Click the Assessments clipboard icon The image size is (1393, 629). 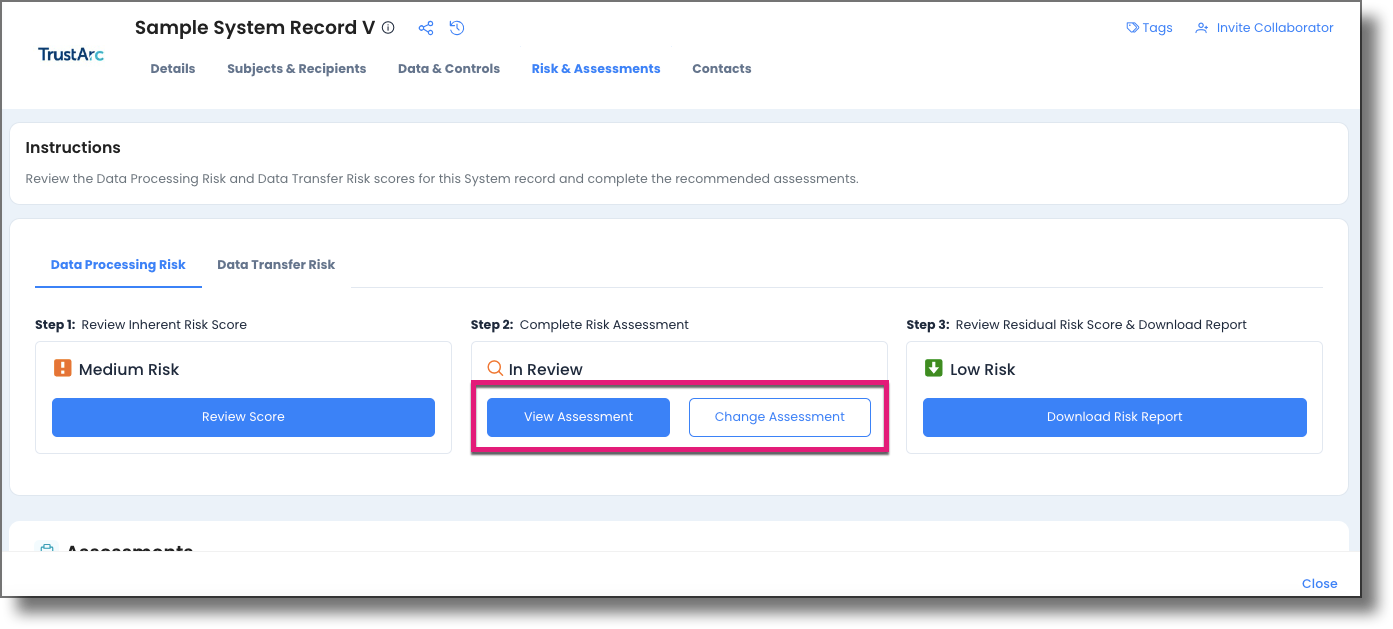click(46, 549)
